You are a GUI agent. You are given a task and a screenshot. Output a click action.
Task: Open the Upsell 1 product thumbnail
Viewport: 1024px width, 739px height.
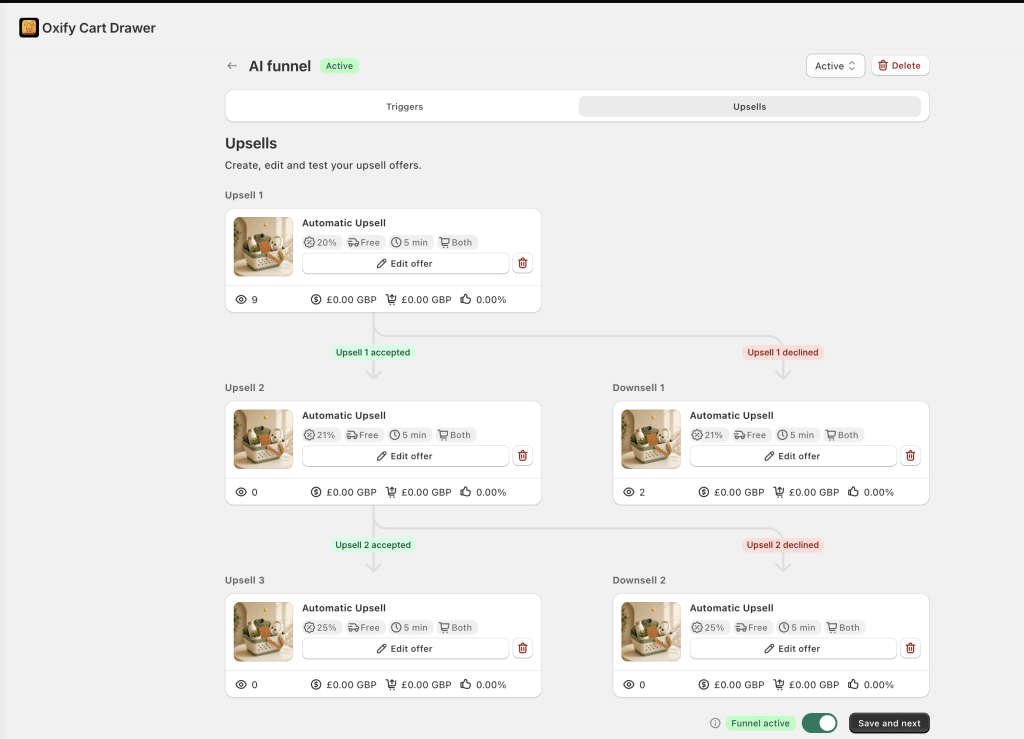[x=263, y=247]
